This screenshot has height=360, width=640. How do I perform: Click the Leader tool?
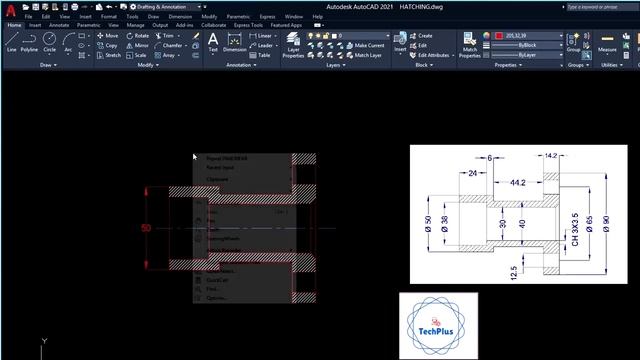261,46
